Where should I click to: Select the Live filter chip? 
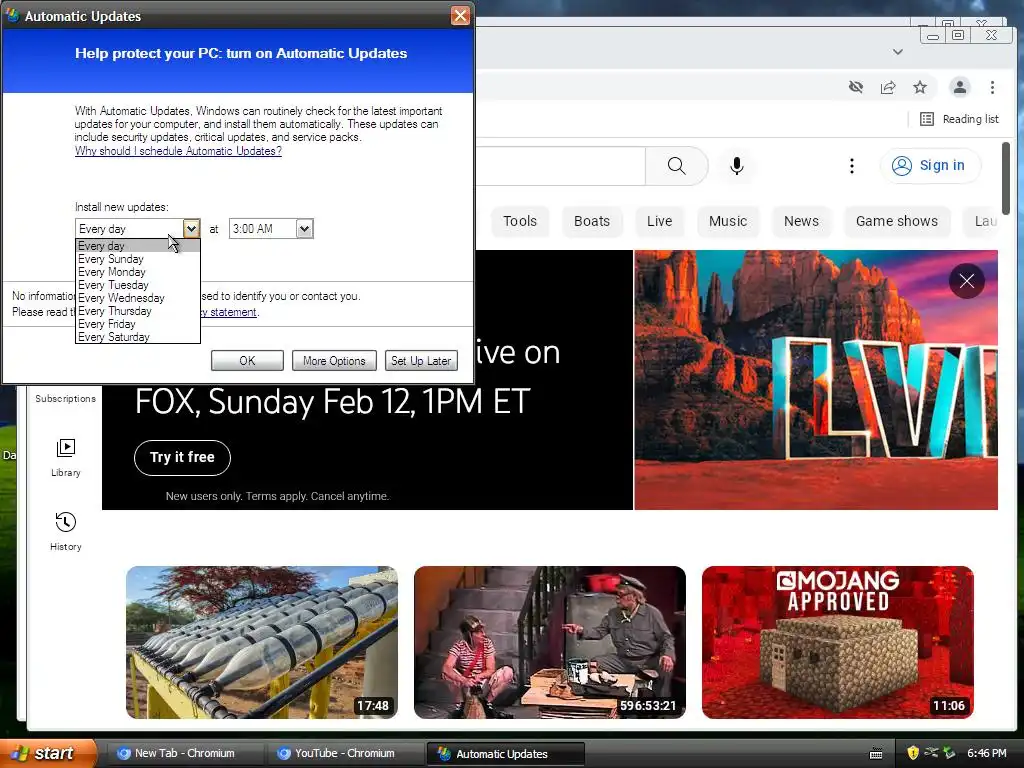[x=660, y=221]
